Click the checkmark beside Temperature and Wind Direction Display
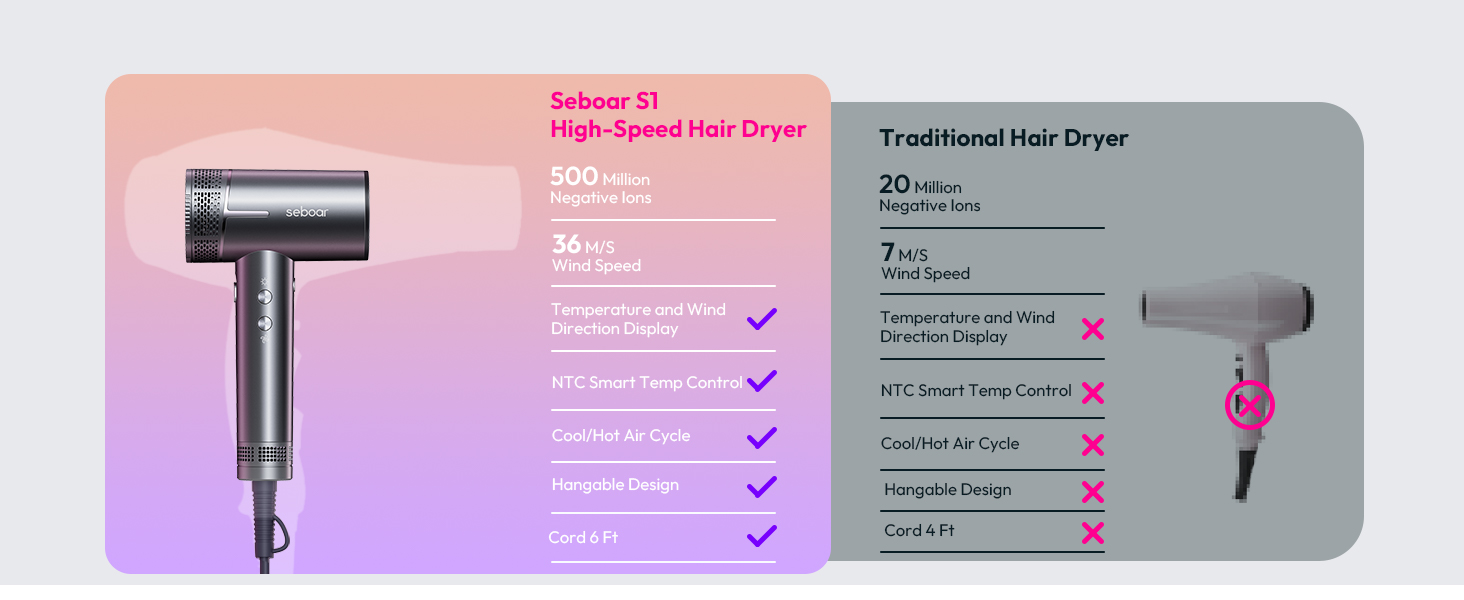1464x600 pixels. [x=761, y=318]
